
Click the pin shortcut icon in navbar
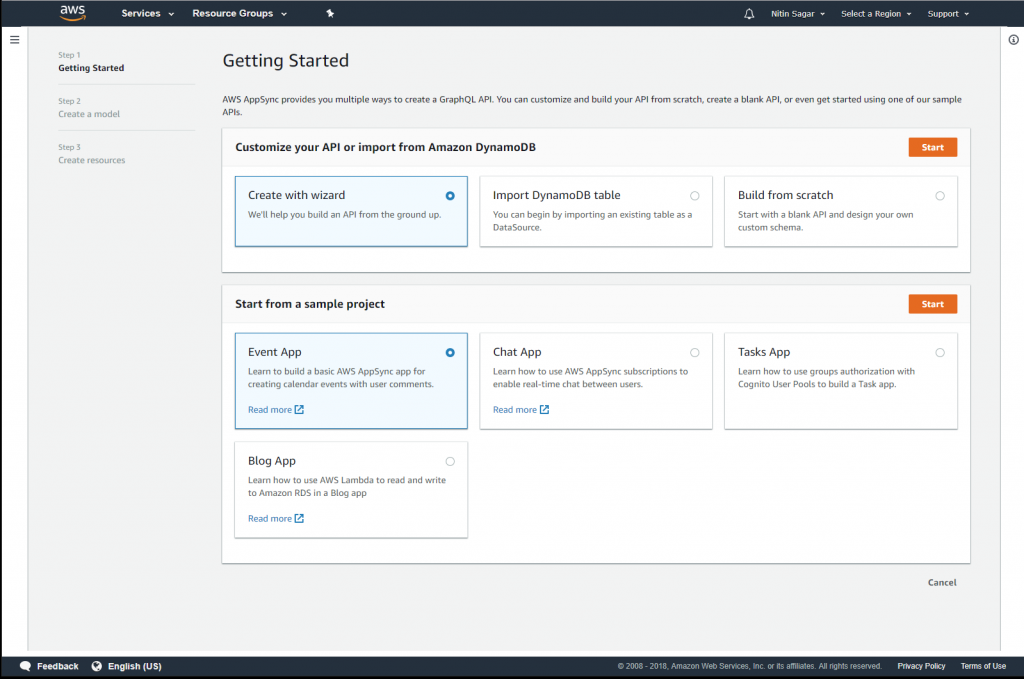(x=331, y=14)
